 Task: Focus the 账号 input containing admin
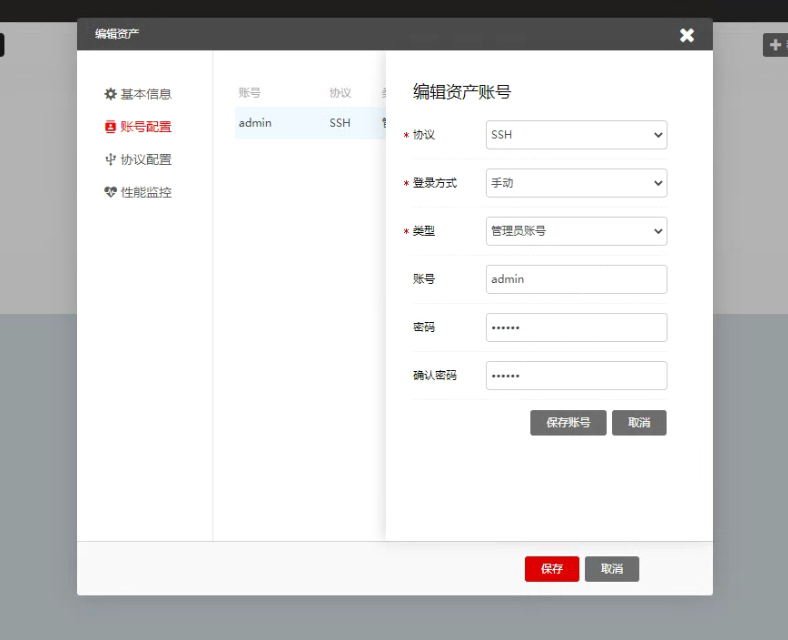pyautogui.click(x=576, y=279)
